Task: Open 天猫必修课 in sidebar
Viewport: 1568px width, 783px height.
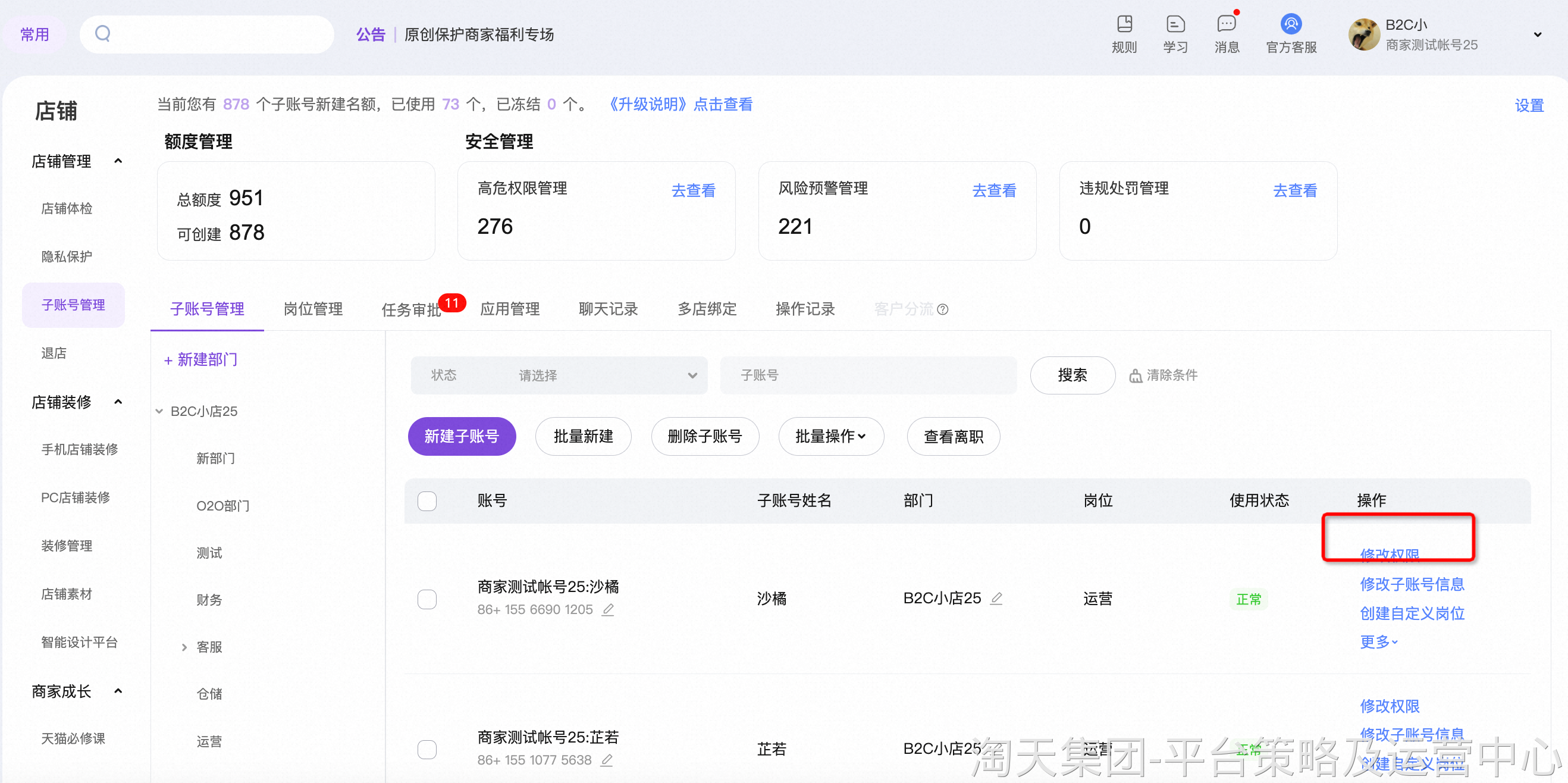Action: (x=73, y=738)
